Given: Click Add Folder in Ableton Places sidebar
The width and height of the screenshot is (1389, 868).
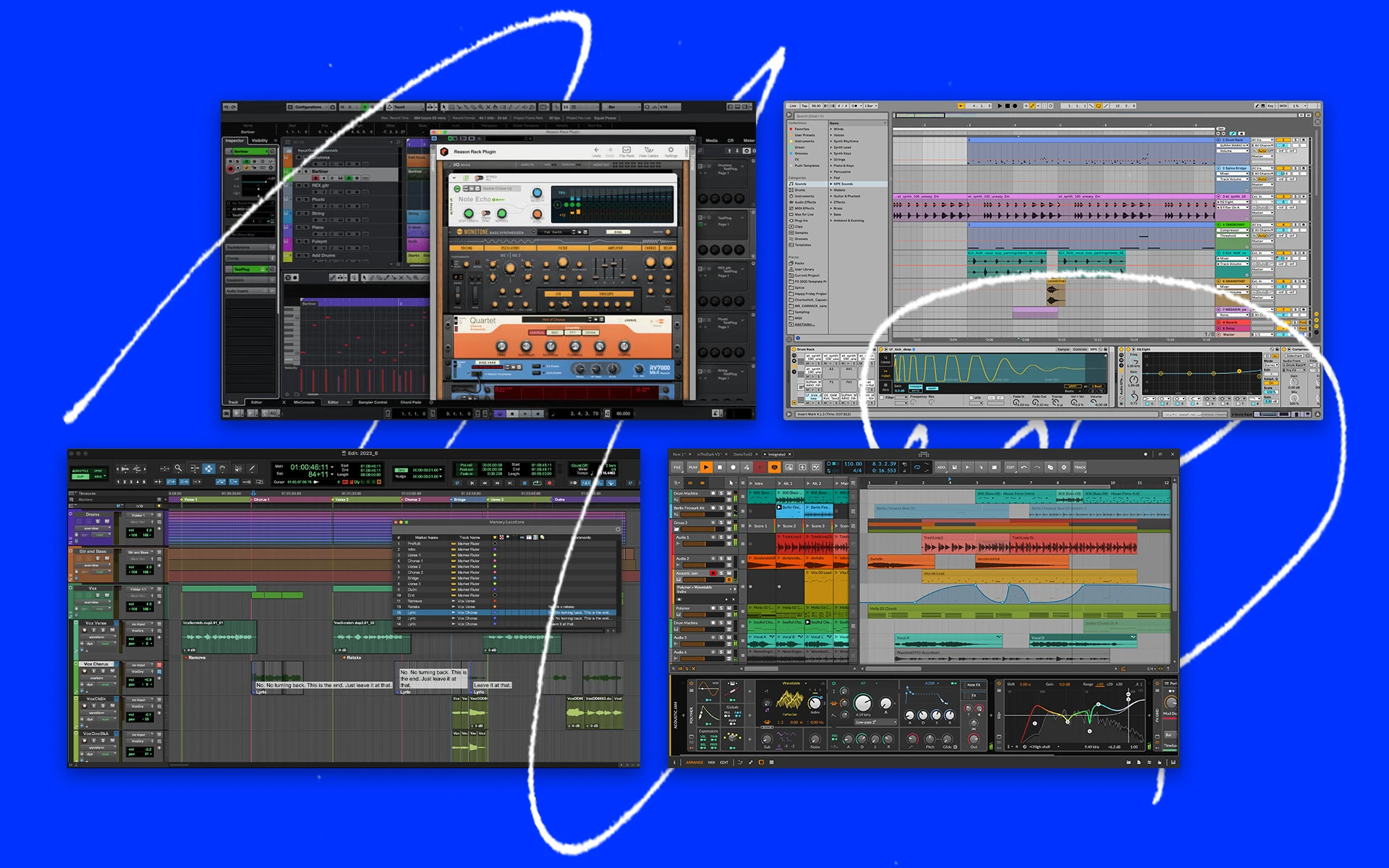Looking at the screenshot, I should pyautogui.click(x=802, y=324).
